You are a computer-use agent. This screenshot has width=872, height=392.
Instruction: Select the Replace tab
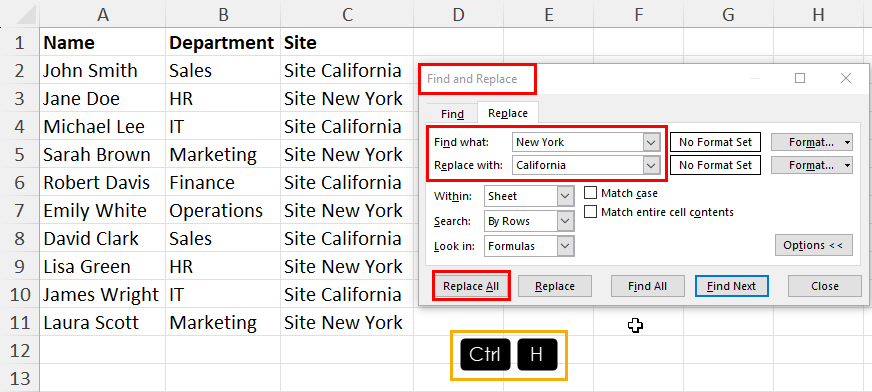508,113
